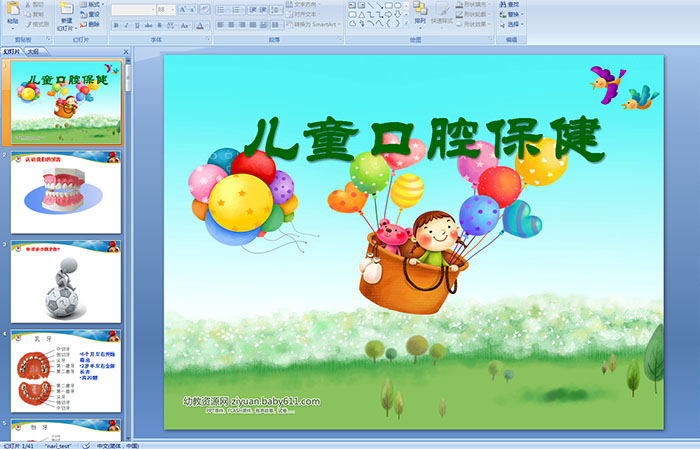Switch to the Outline (大纲) pane tab
This screenshot has height=449, width=700.
tap(33, 52)
